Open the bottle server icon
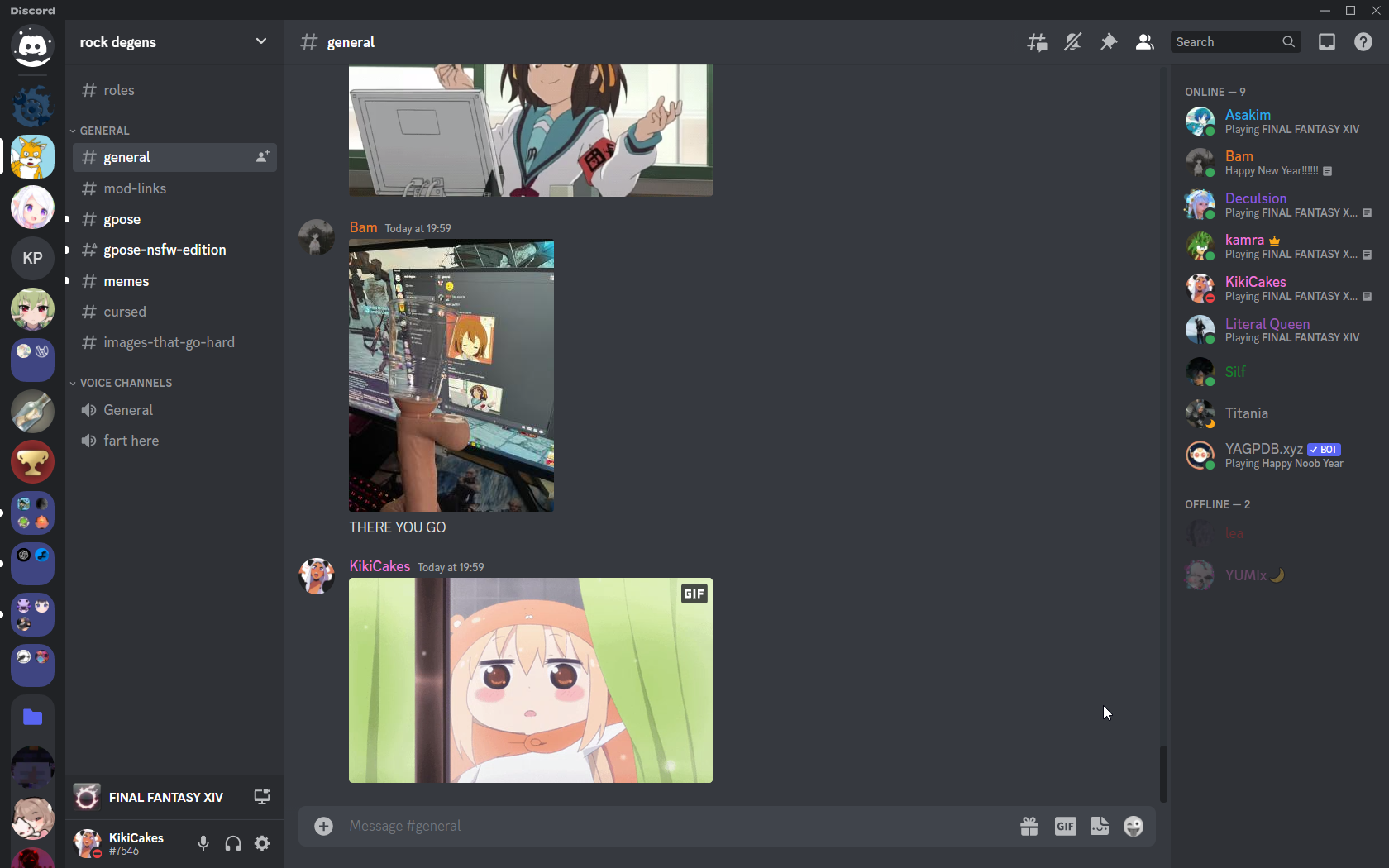This screenshot has height=868, width=1389. [32, 411]
